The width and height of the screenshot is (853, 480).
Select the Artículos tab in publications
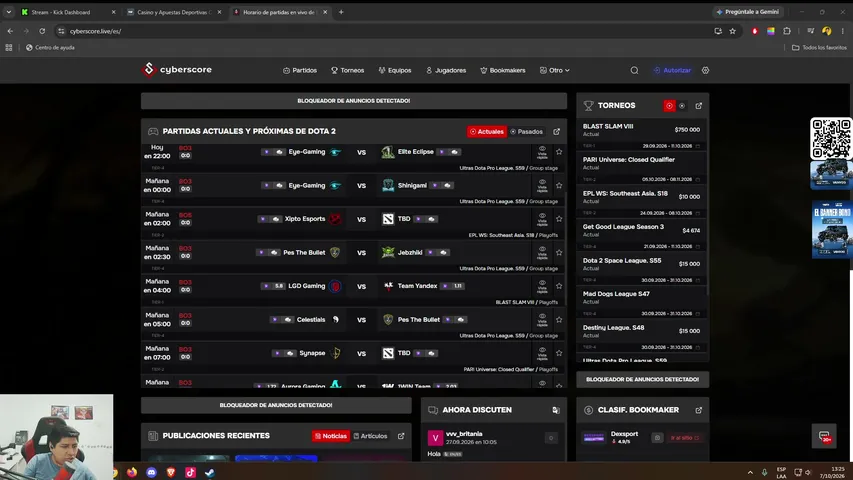[x=370, y=436]
